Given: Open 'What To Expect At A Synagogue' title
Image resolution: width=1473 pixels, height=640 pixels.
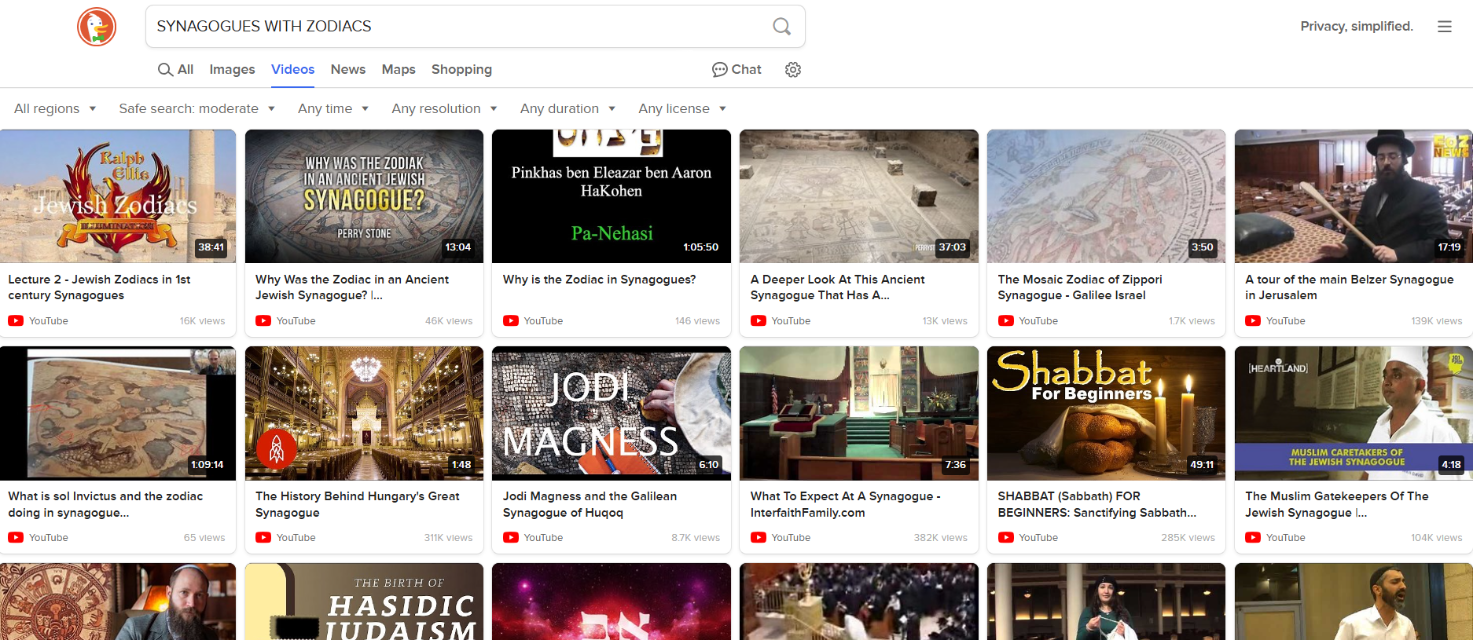Looking at the screenshot, I should 845,504.
